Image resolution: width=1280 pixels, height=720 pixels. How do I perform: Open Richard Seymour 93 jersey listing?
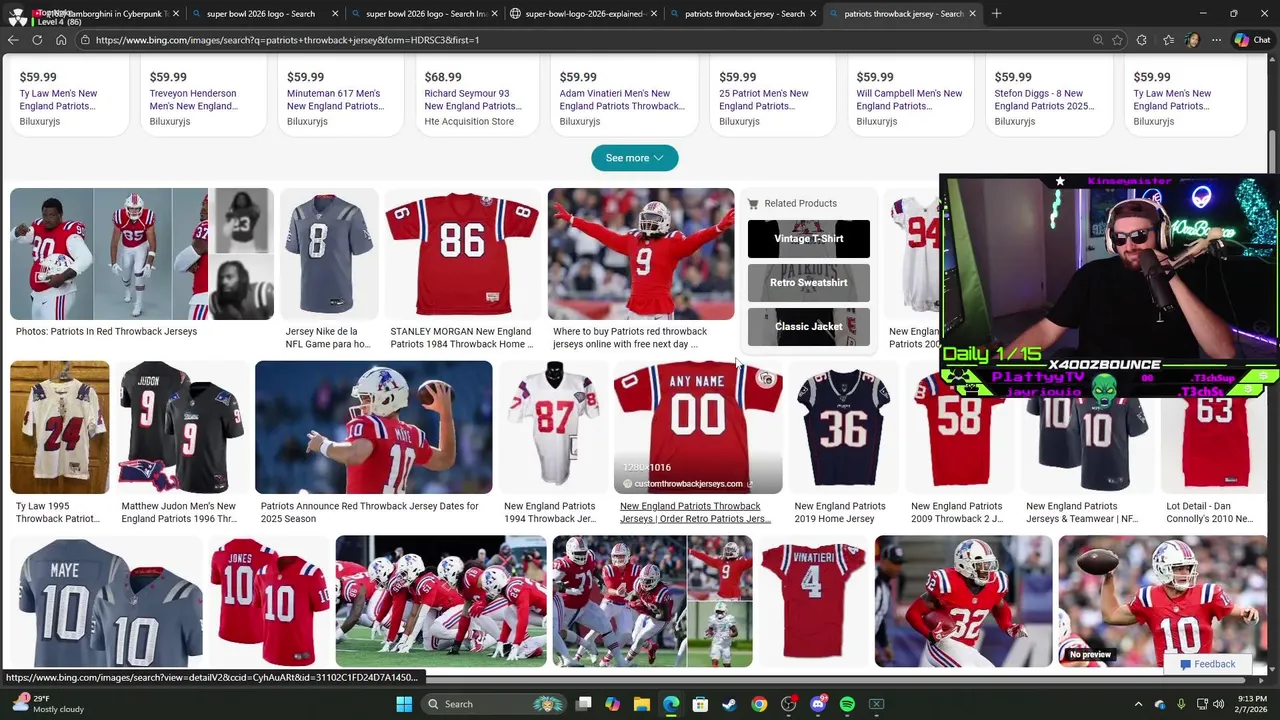coord(473,100)
